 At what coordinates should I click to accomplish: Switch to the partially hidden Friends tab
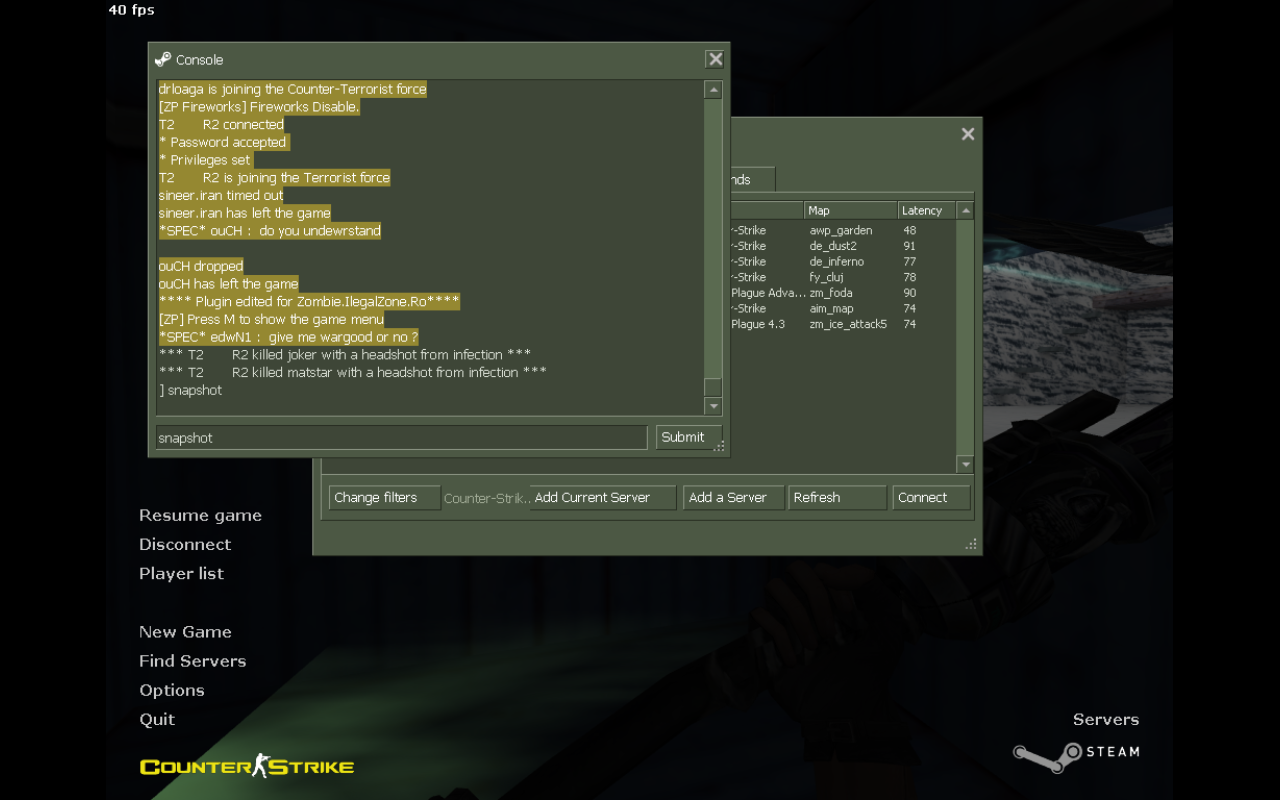click(752, 180)
